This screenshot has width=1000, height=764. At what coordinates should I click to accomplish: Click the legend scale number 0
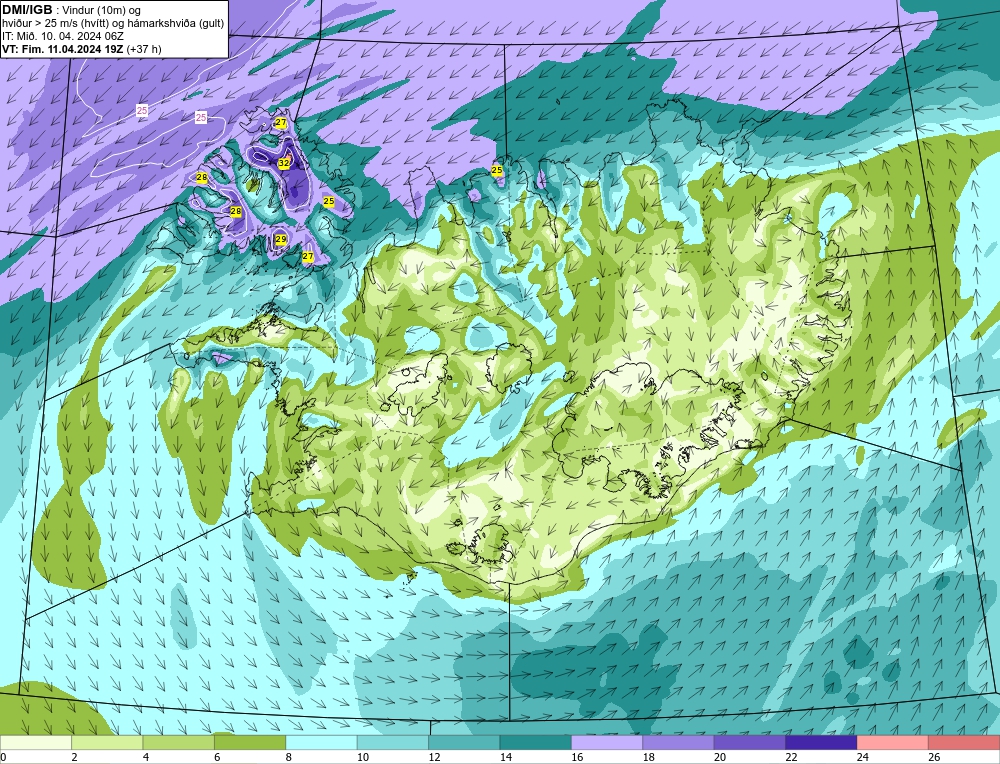(x=3, y=757)
